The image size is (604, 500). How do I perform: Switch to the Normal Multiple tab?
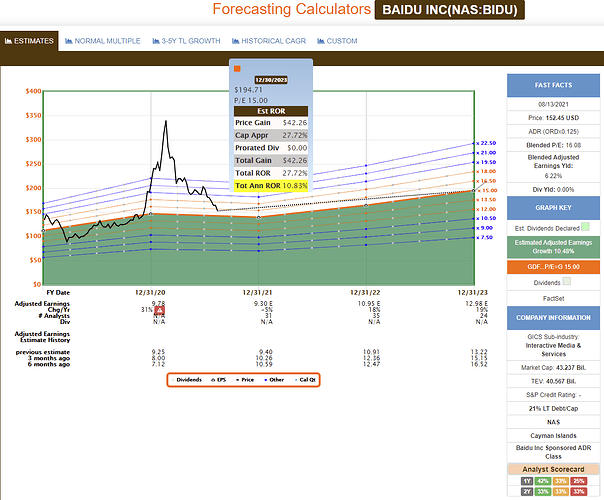(102, 41)
